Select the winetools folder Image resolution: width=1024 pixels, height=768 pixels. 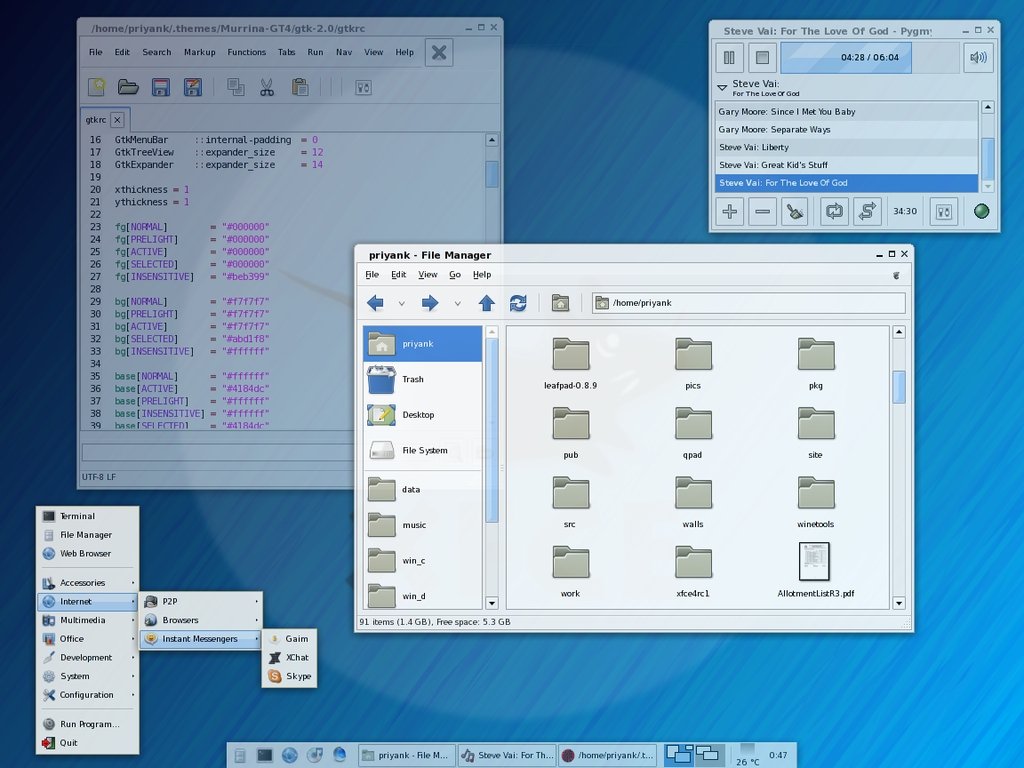pos(815,502)
